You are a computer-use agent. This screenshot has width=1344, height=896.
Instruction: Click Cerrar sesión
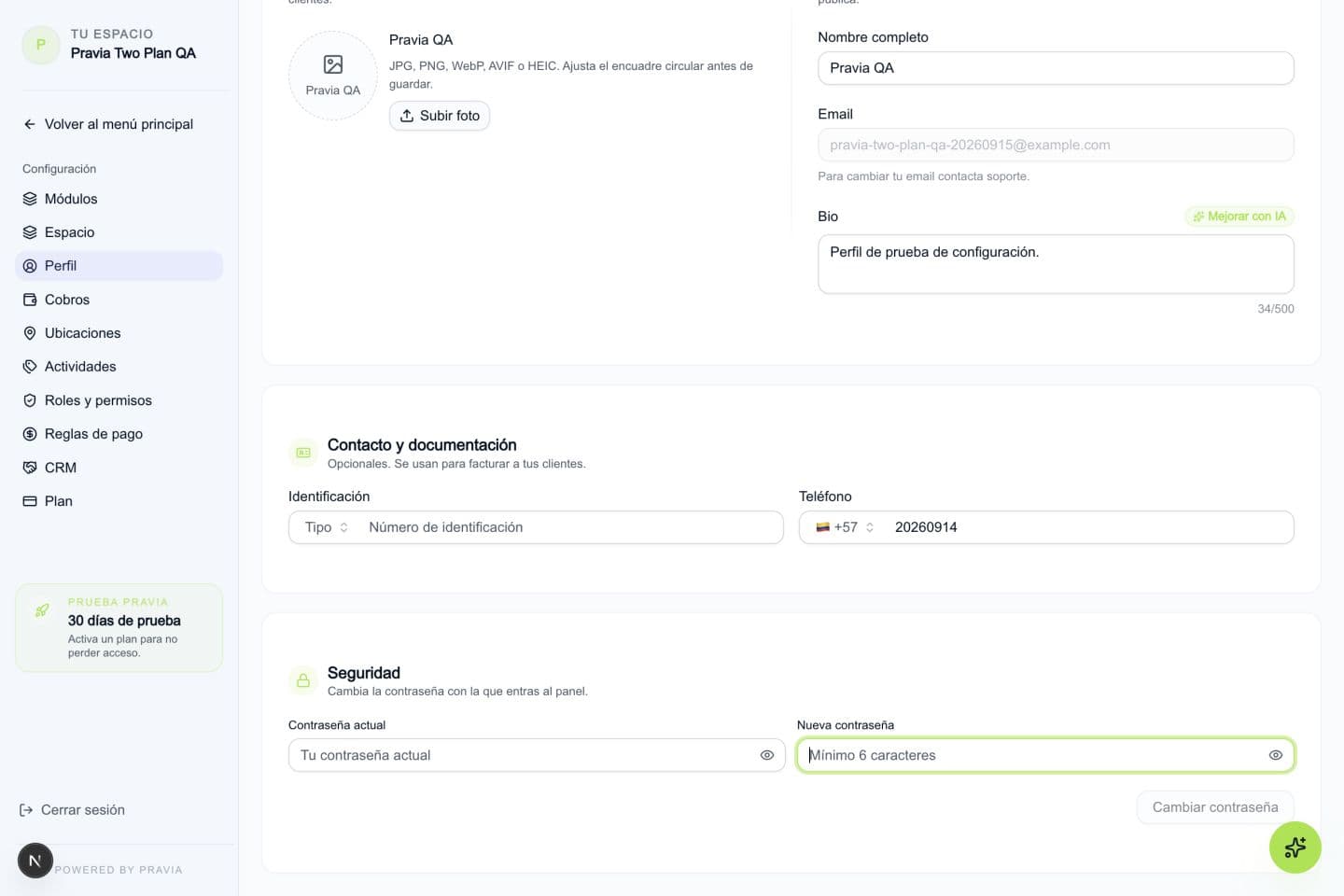73,810
